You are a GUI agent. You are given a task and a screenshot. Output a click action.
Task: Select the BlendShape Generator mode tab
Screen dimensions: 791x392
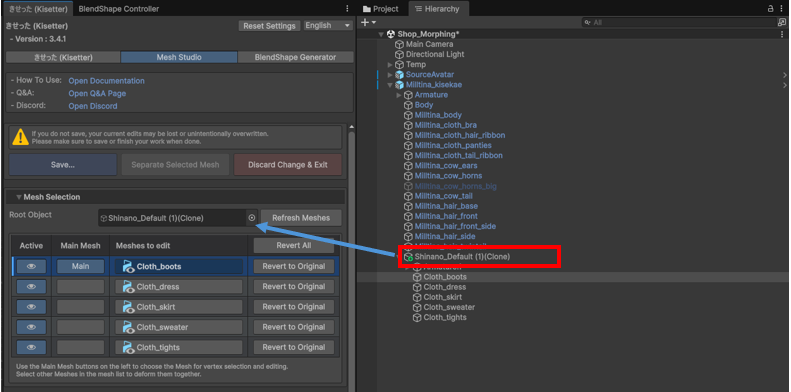pyautogui.click(x=296, y=57)
